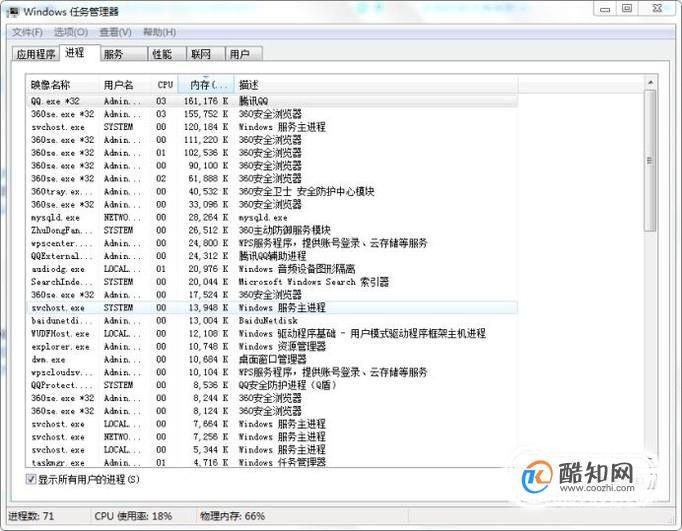Select the mysqld.exe process row
The width and height of the screenshot is (682, 531).
point(272,217)
